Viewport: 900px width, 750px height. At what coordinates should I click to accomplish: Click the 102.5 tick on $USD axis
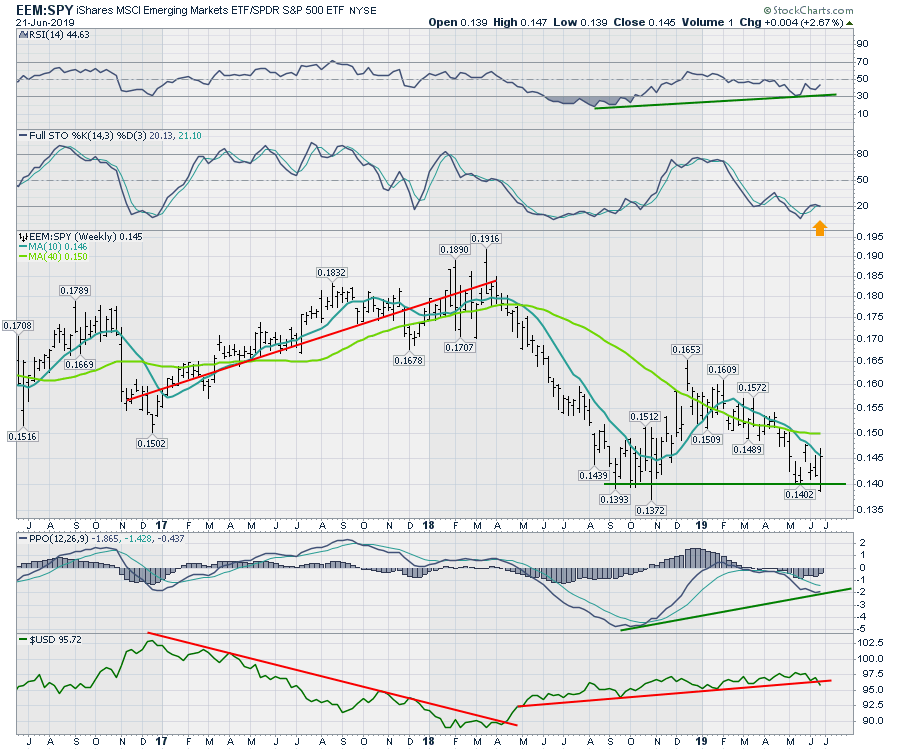coord(871,642)
